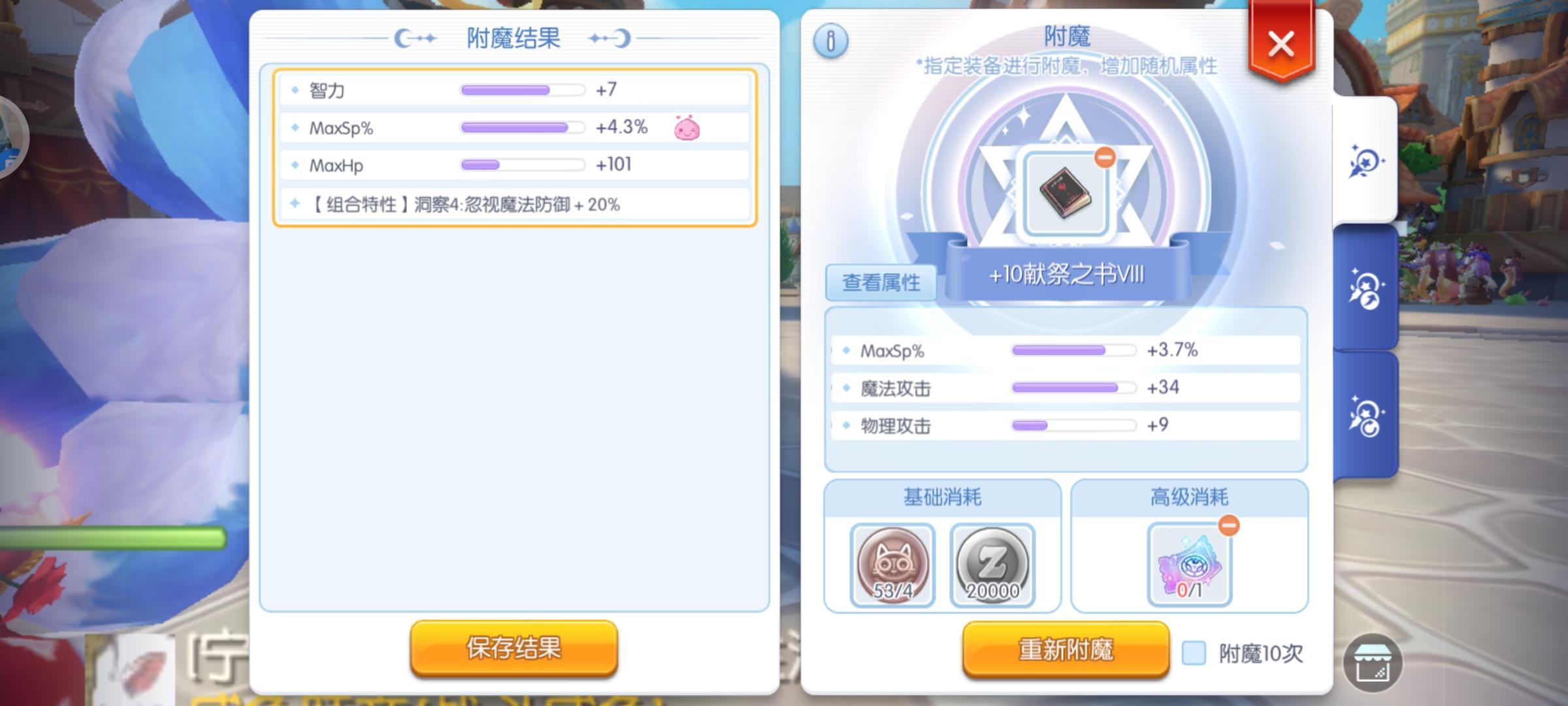Remove the advanced enchant ticket with minus
The image size is (1568, 706).
coord(1229,525)
